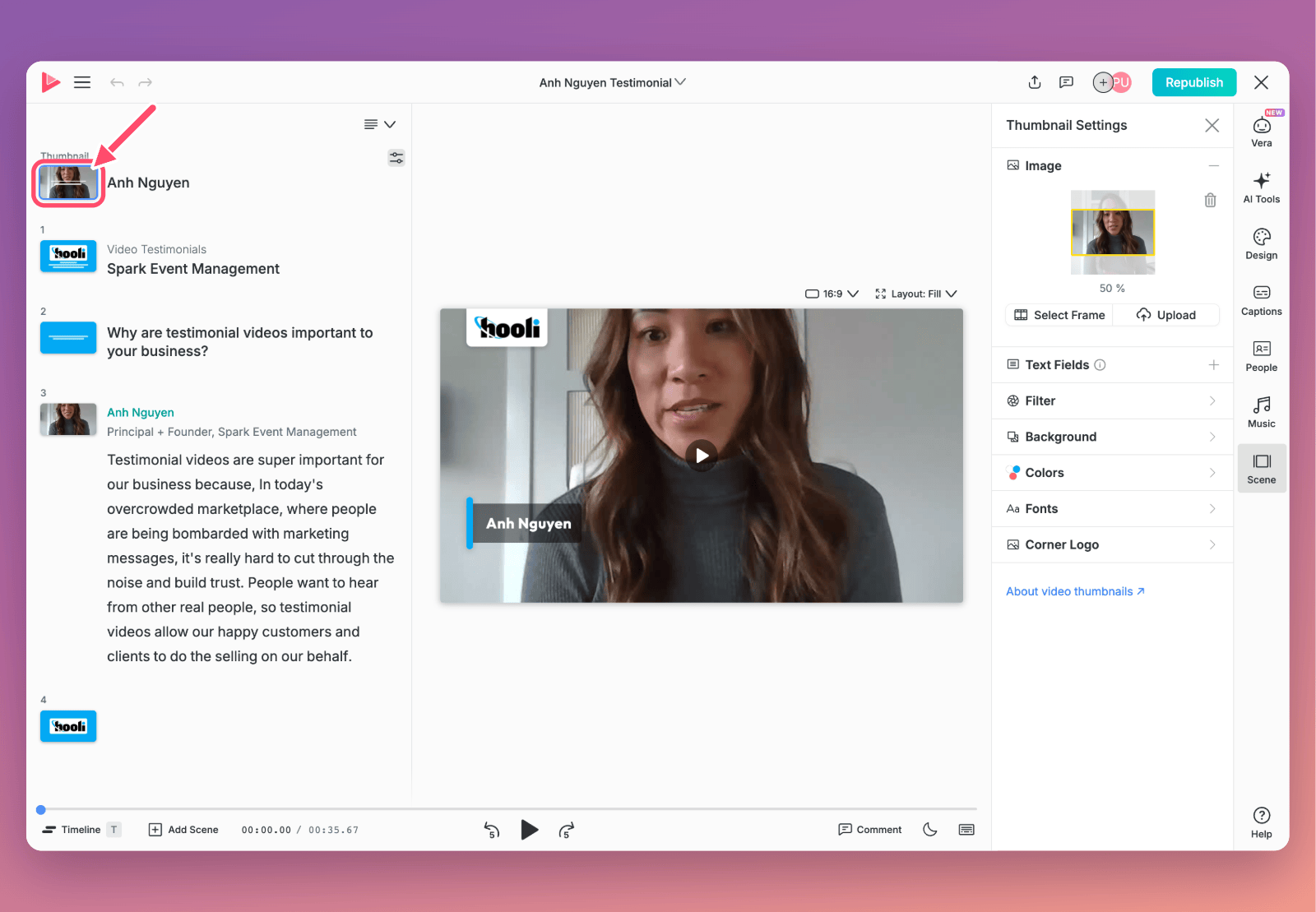
Task: Open the Captions panel
Action: click(x=1262, y=300)
